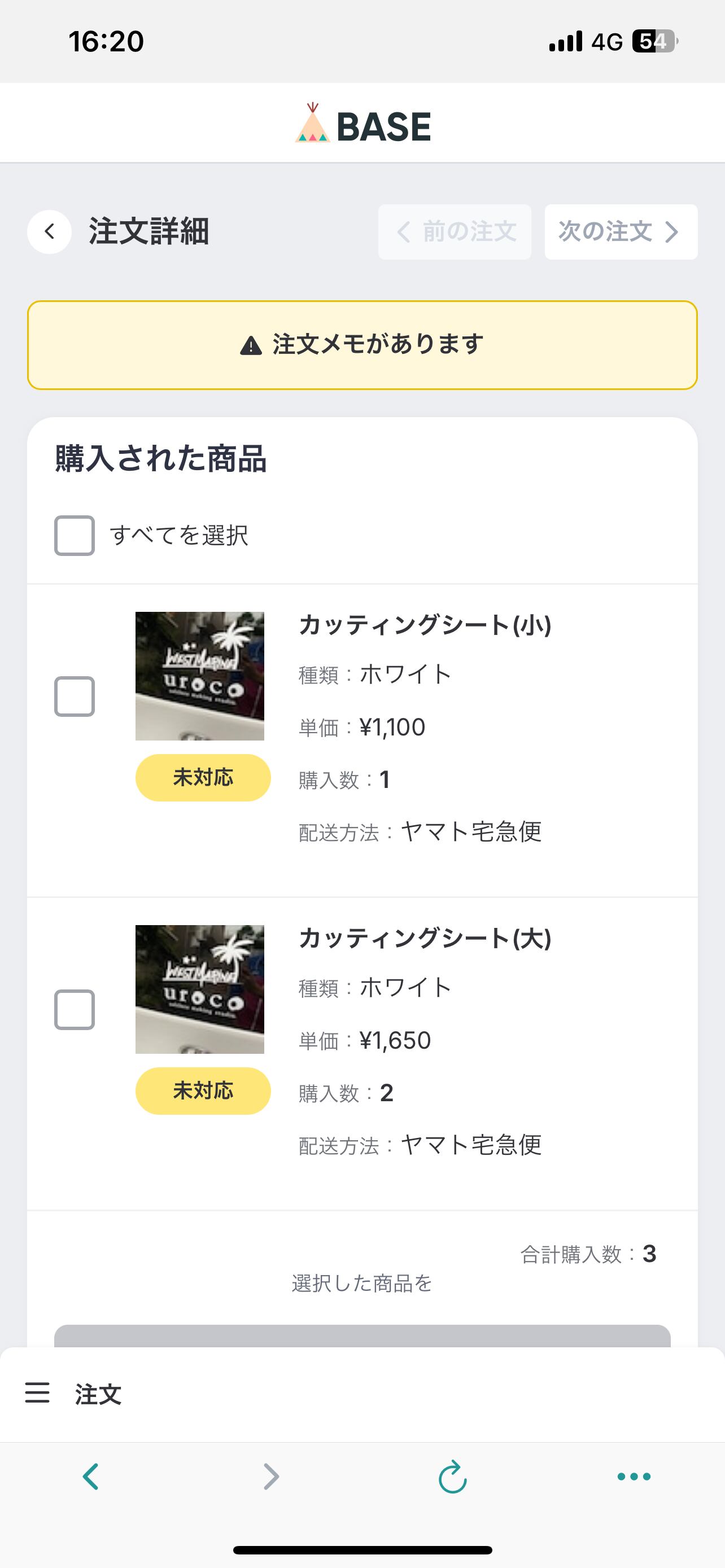This screenshot has width=725, height=1568.
Task: Go to 次の注文 with chevron button
Action: 621,232
